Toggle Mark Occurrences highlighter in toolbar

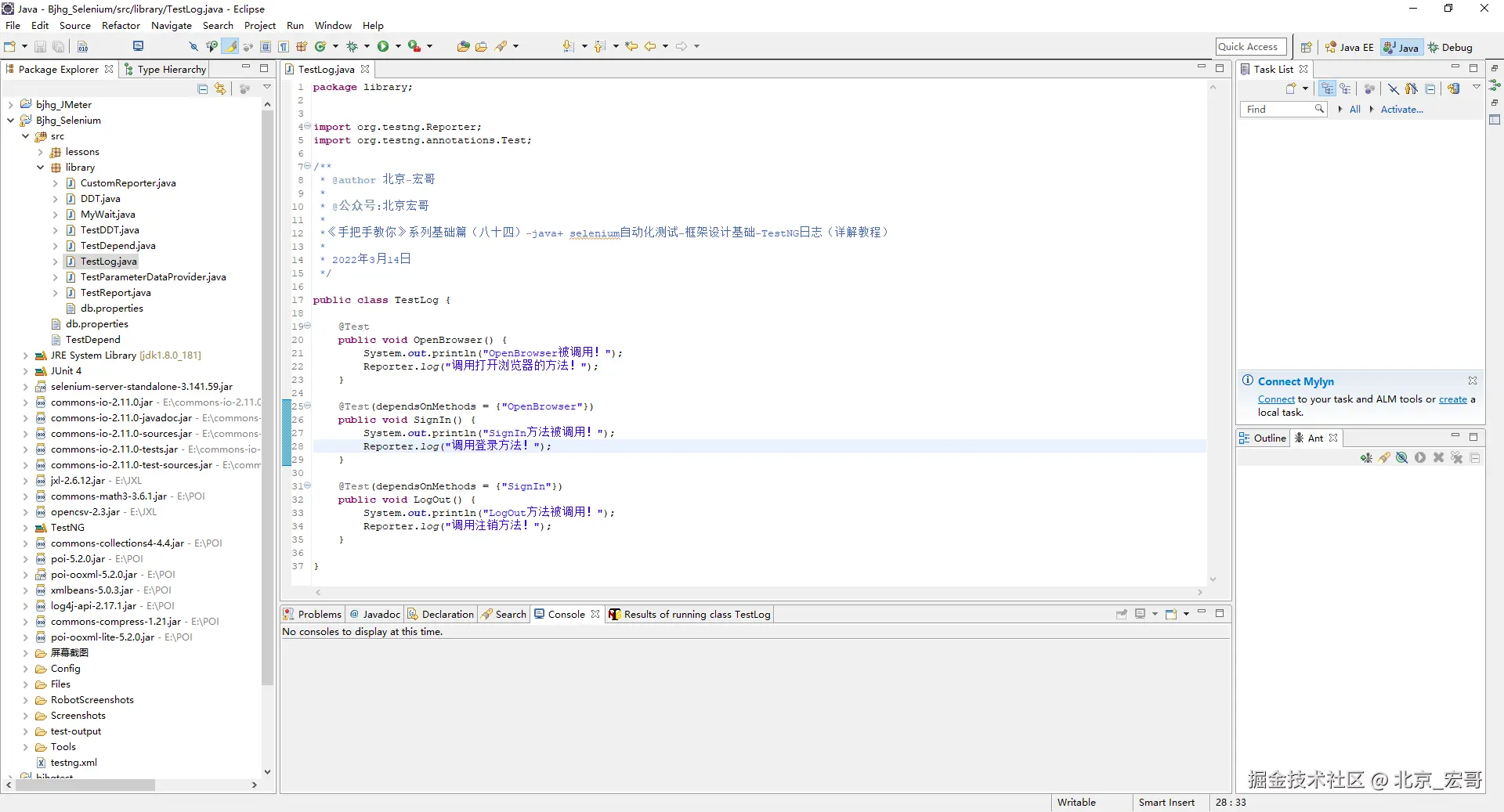pos(230,47)
